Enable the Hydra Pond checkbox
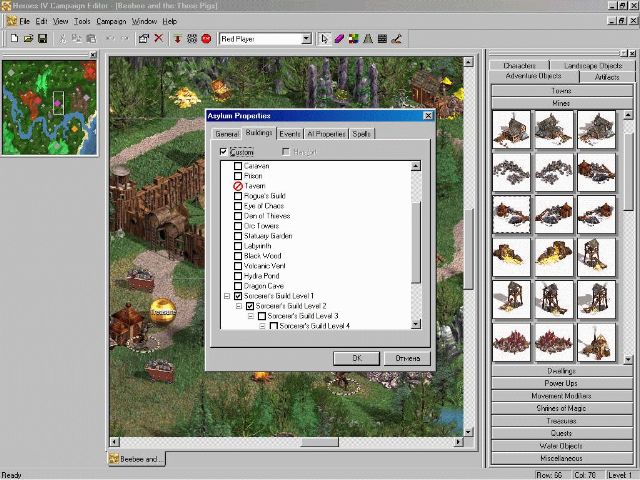Screen dimensions: 640x480 [238, 276]
